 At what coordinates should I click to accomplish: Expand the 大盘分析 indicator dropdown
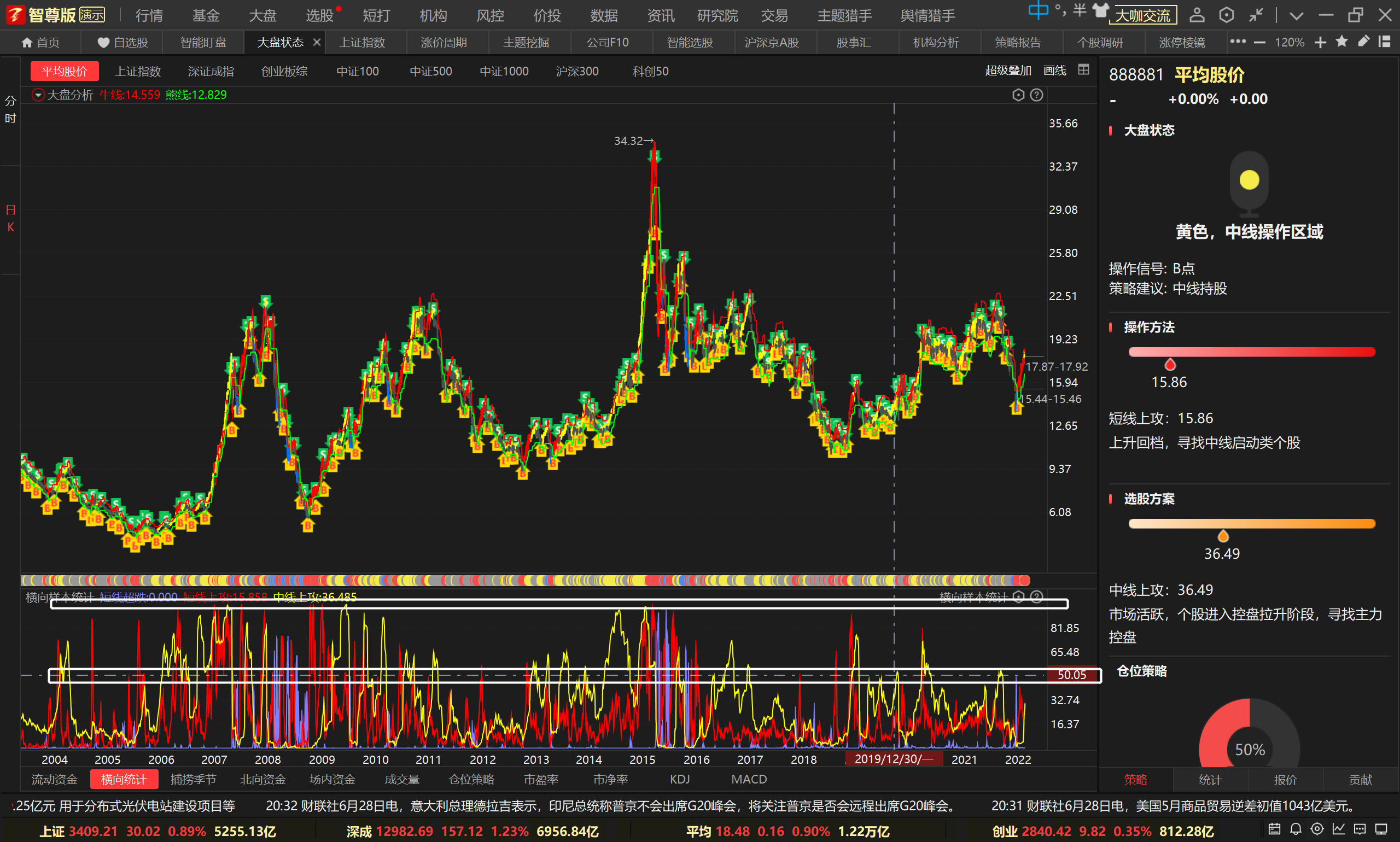point(38,95)
